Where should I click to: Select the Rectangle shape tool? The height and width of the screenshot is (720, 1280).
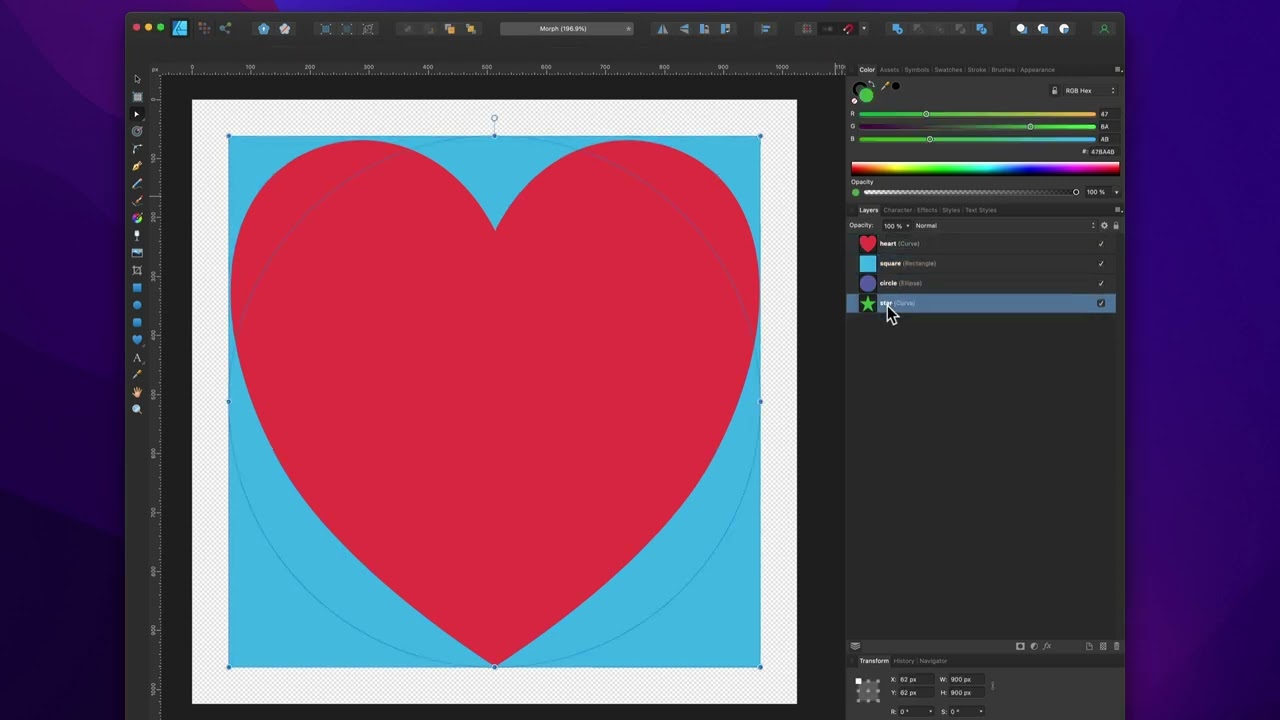137,288
